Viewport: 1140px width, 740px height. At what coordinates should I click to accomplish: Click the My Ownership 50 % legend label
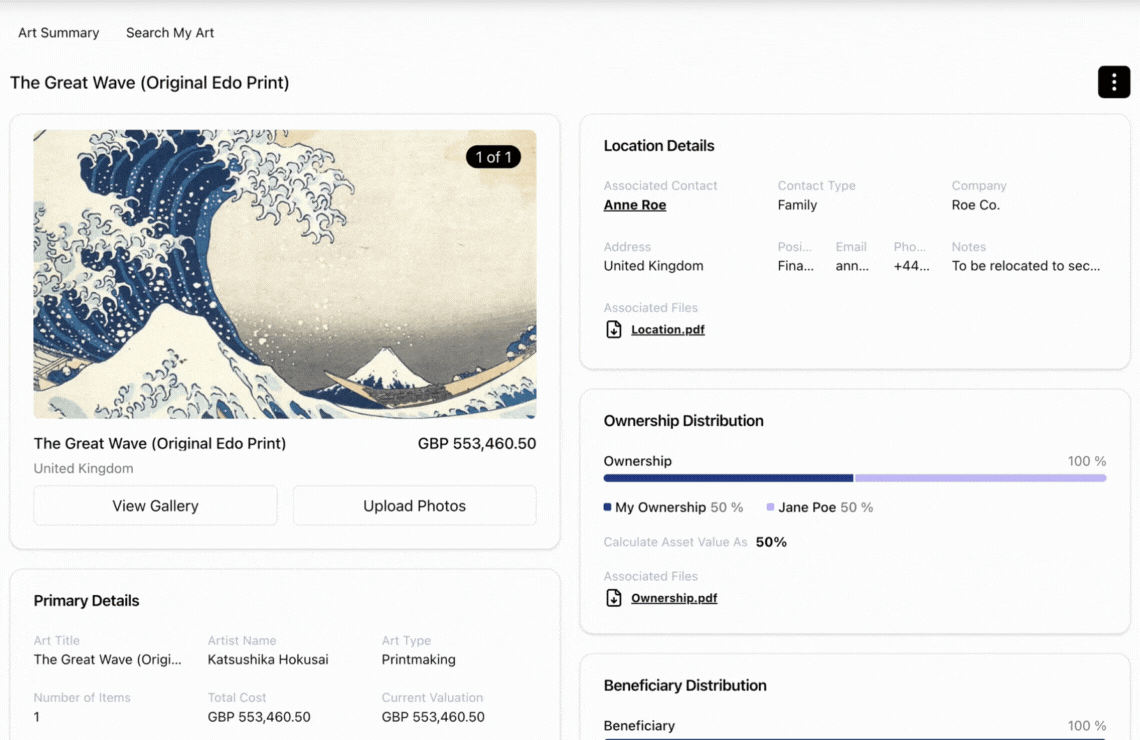coord(679,507)
